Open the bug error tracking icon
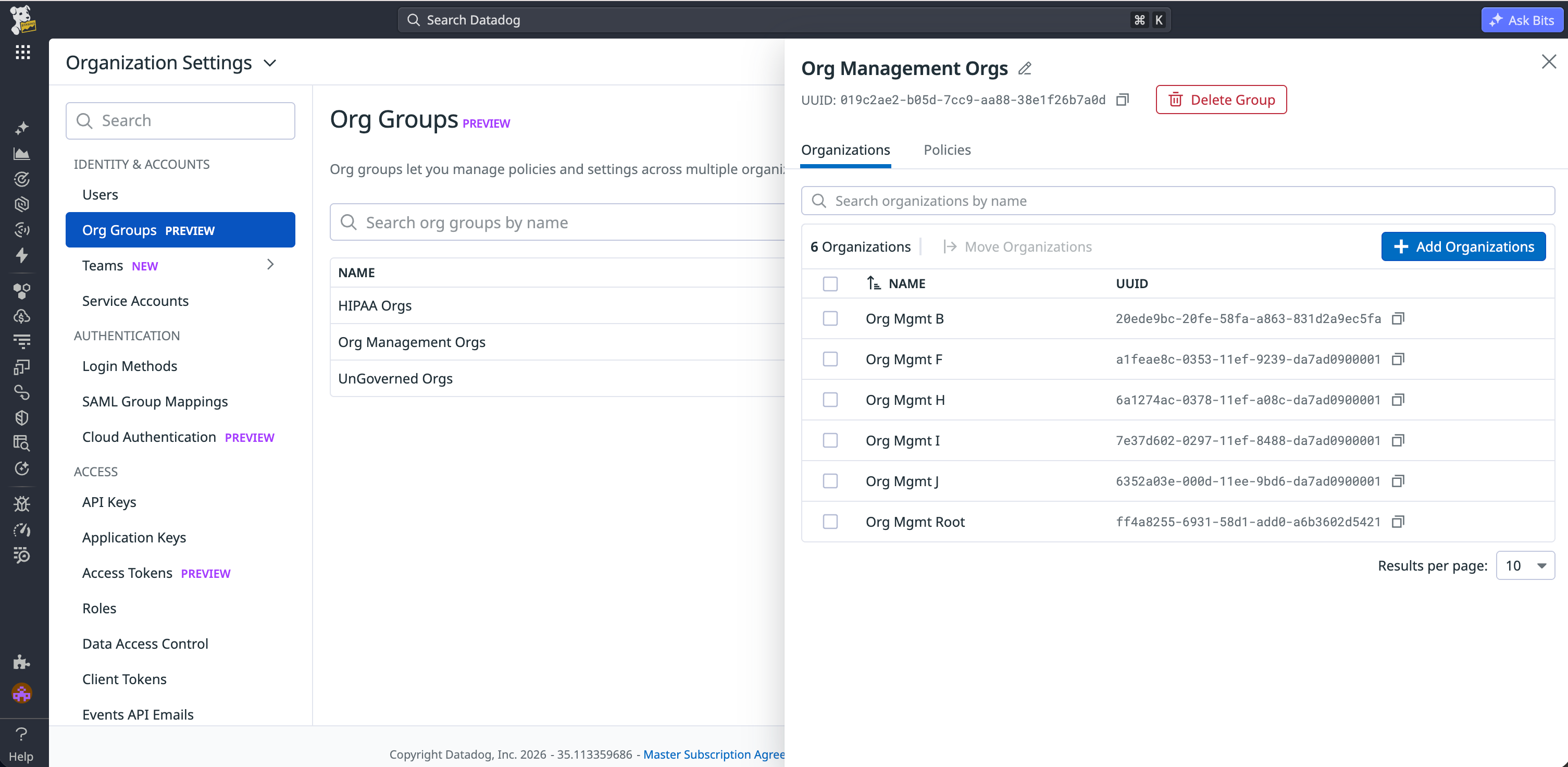Viewport: 1568px width, 767px height. [x=22, y=504]
